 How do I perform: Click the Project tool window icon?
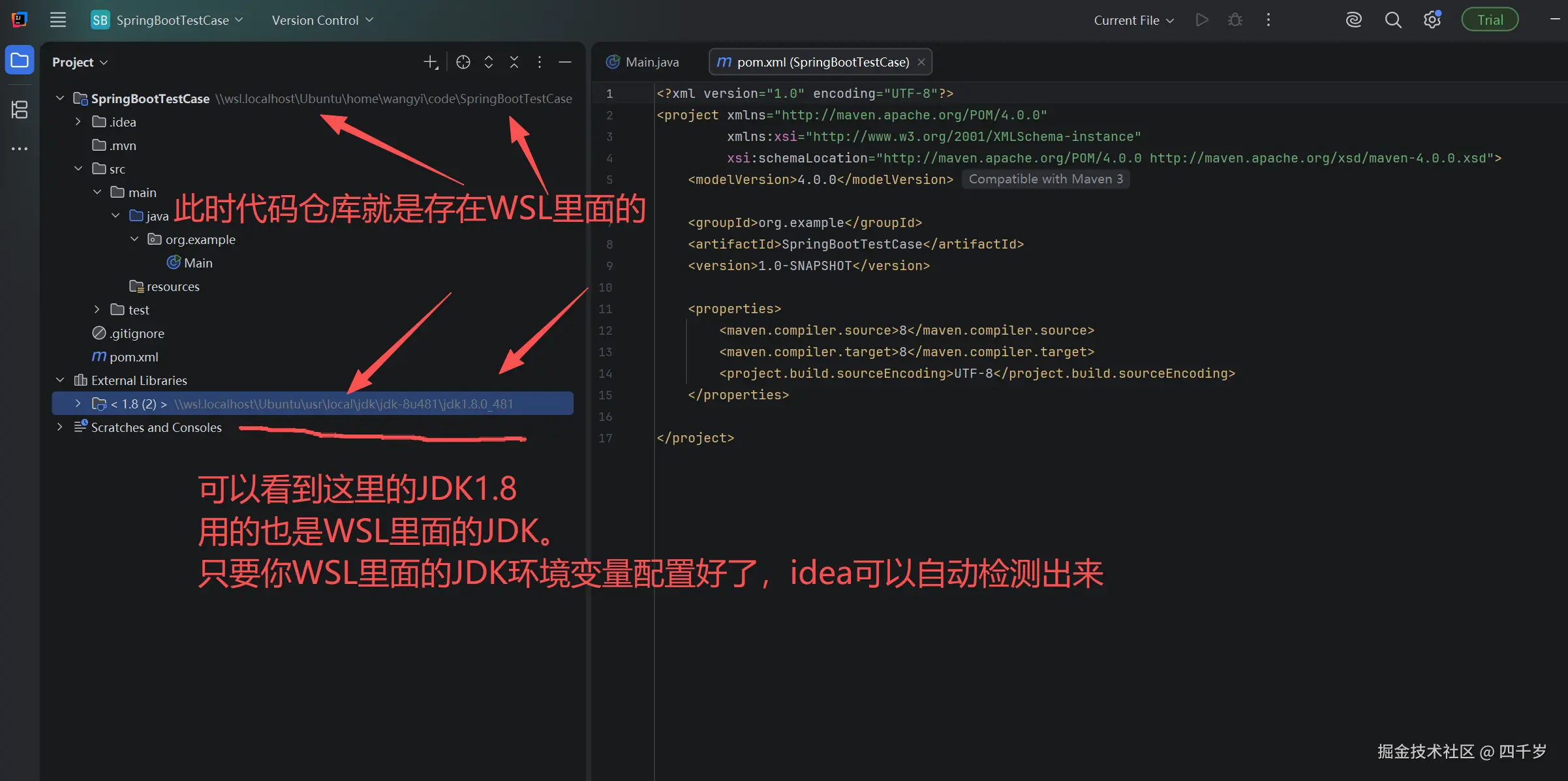(20, 61)
